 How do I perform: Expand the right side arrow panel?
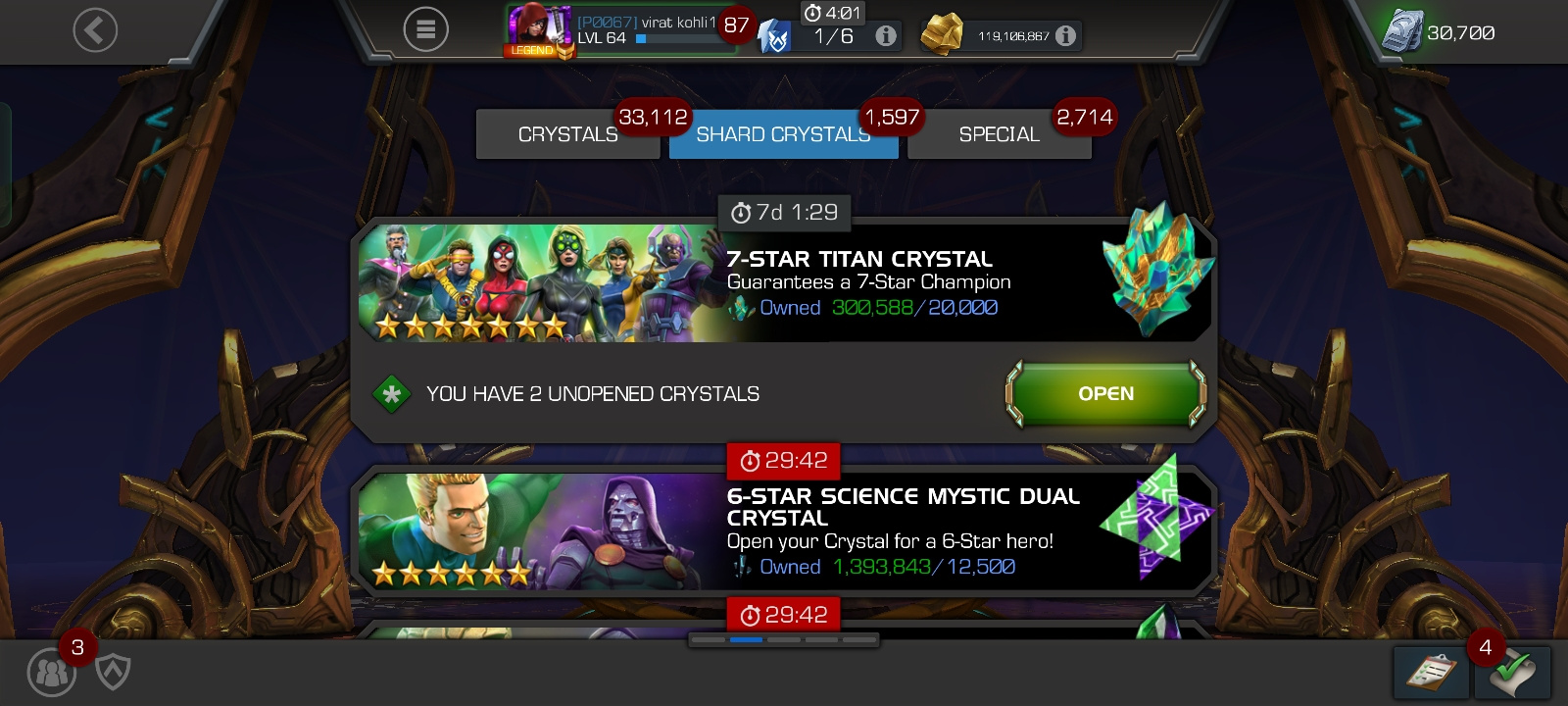pyautogui.click(x=1408, y=120)
